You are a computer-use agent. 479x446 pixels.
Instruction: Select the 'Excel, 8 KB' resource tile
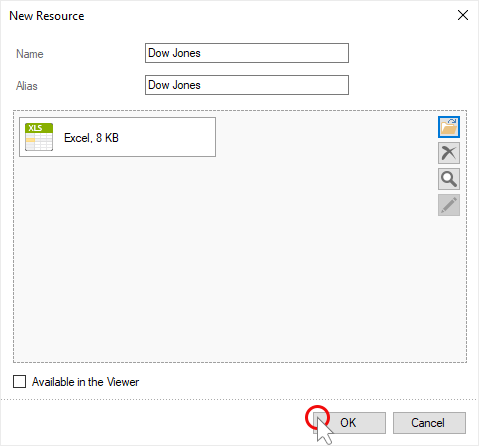tap(117, 137)
